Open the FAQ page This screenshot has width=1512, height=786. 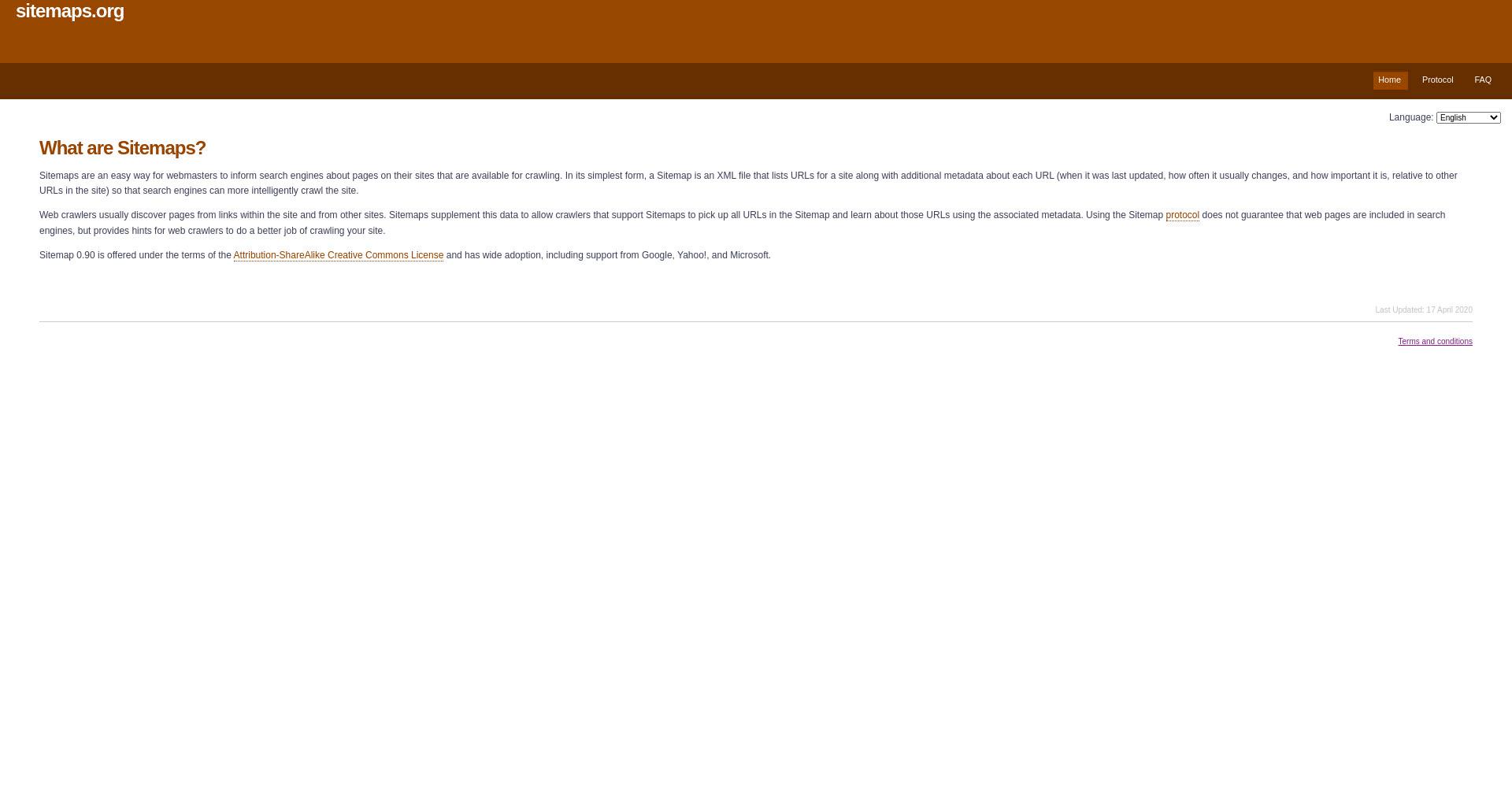click(x=1483, y=80)
